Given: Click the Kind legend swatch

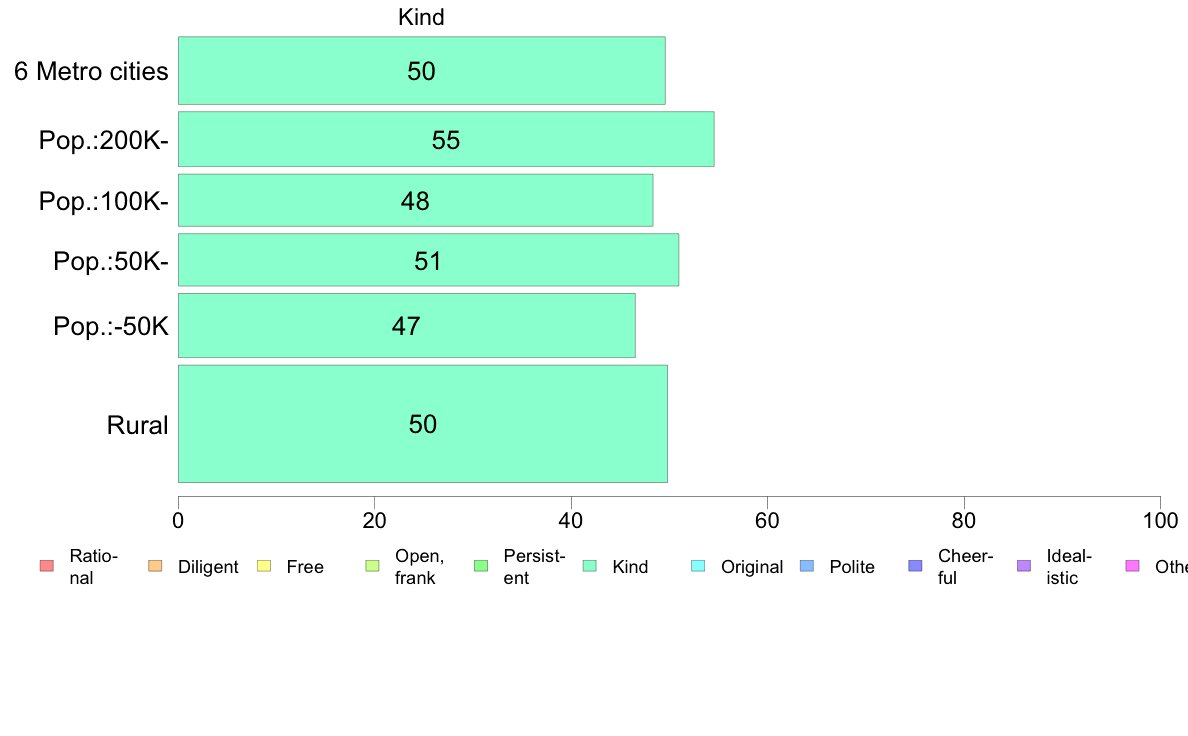Looking at the screenshot, I should (x=589, y=566).
